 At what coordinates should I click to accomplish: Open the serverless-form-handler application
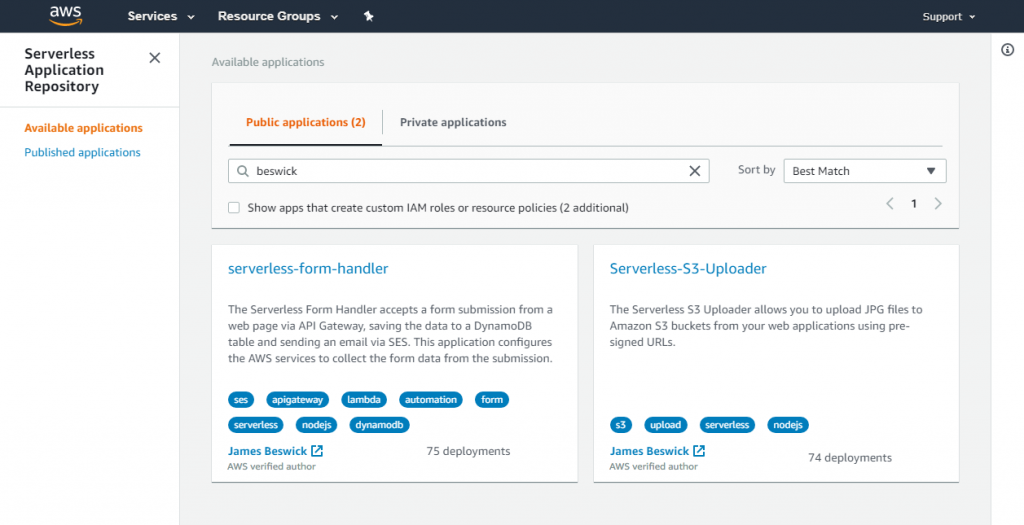coord(308,268)
